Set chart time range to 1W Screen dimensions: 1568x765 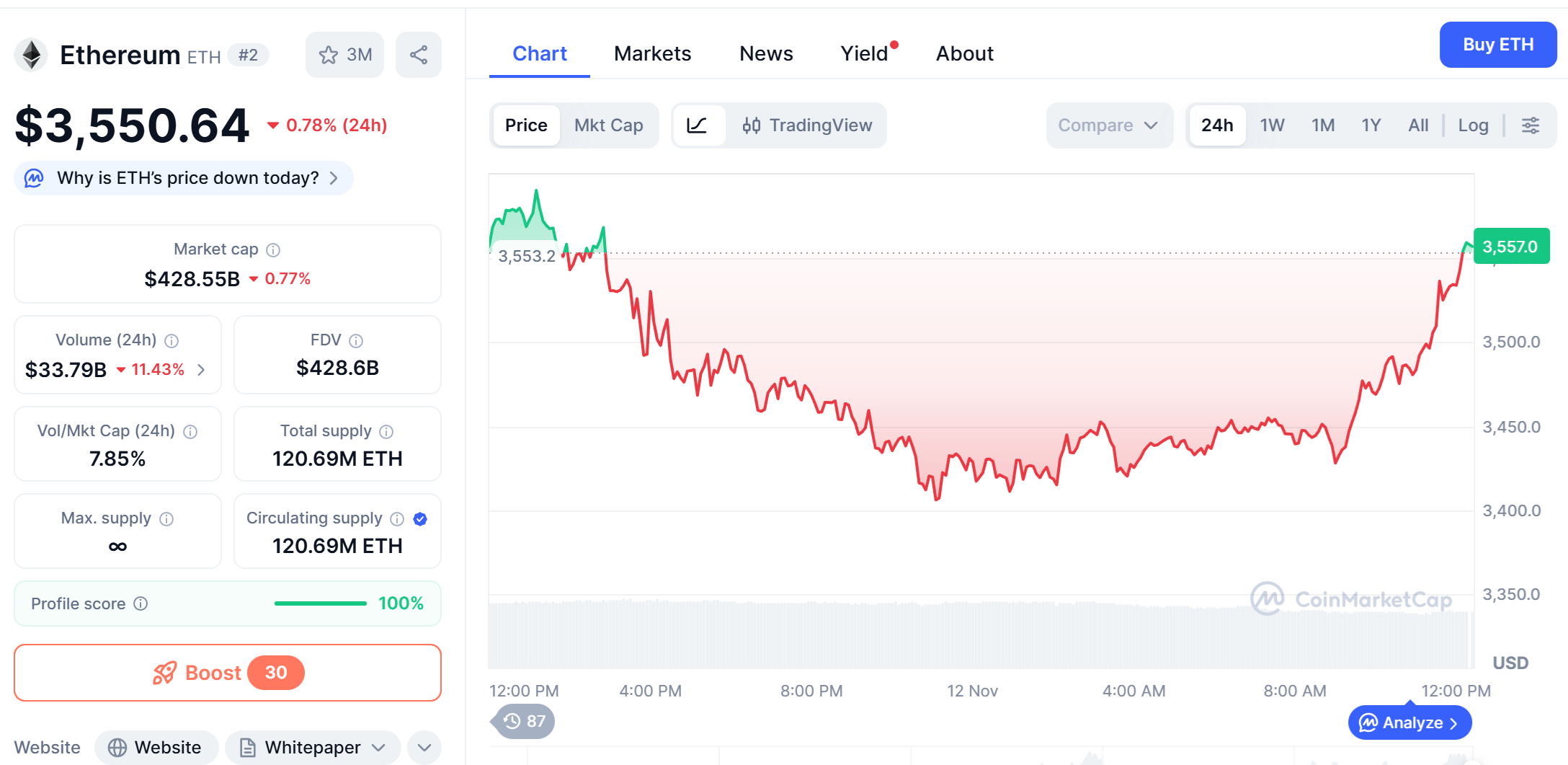[1272, 125]
